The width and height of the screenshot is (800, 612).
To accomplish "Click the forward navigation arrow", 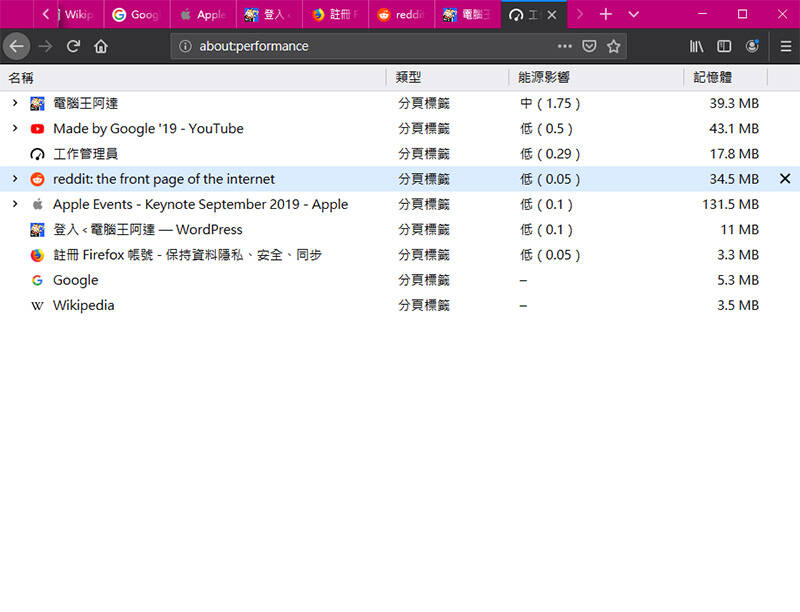I will point(45,46).
